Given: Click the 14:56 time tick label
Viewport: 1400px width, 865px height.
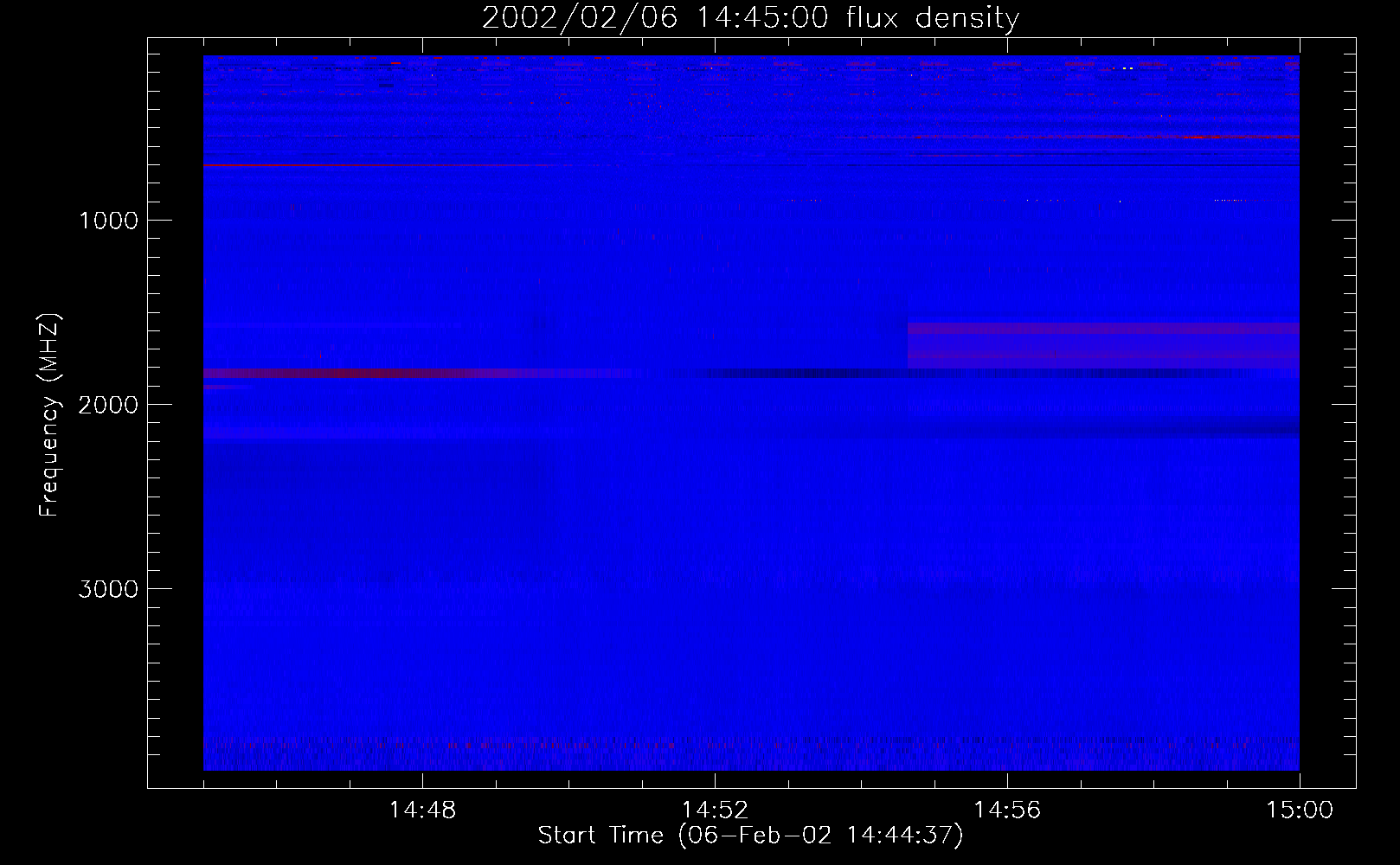Looking at the screenshot, I should (1007, 811).
